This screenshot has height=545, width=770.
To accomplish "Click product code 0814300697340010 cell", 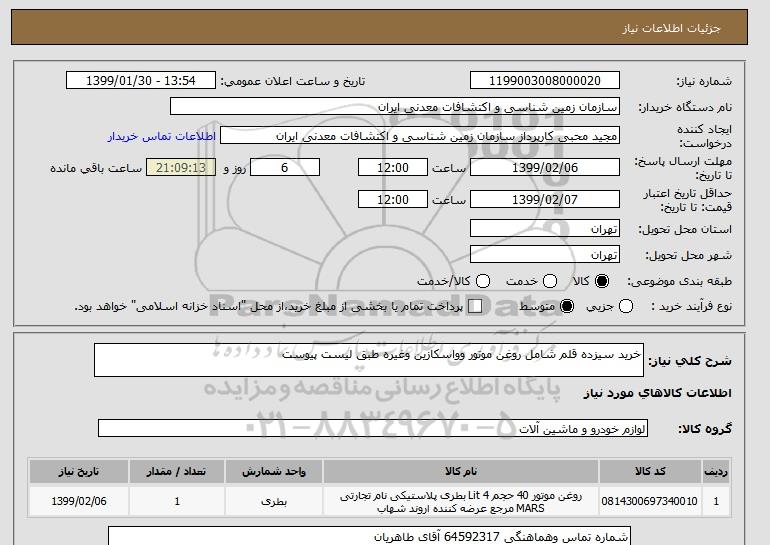I will pyautogui.click(x=650, y=501).
